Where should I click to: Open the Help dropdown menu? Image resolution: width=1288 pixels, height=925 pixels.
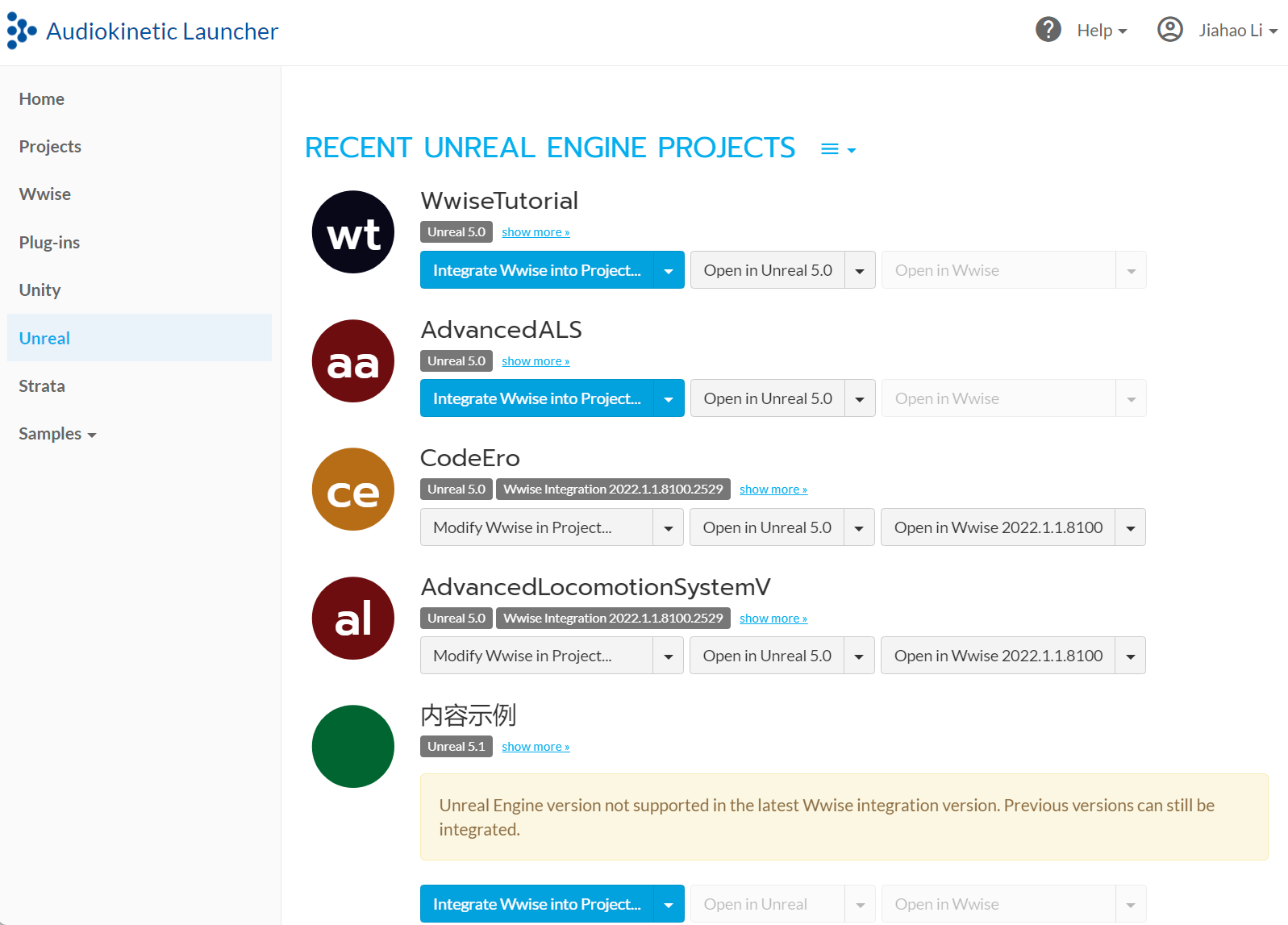pyautogui.click(x=1102, y=31)
